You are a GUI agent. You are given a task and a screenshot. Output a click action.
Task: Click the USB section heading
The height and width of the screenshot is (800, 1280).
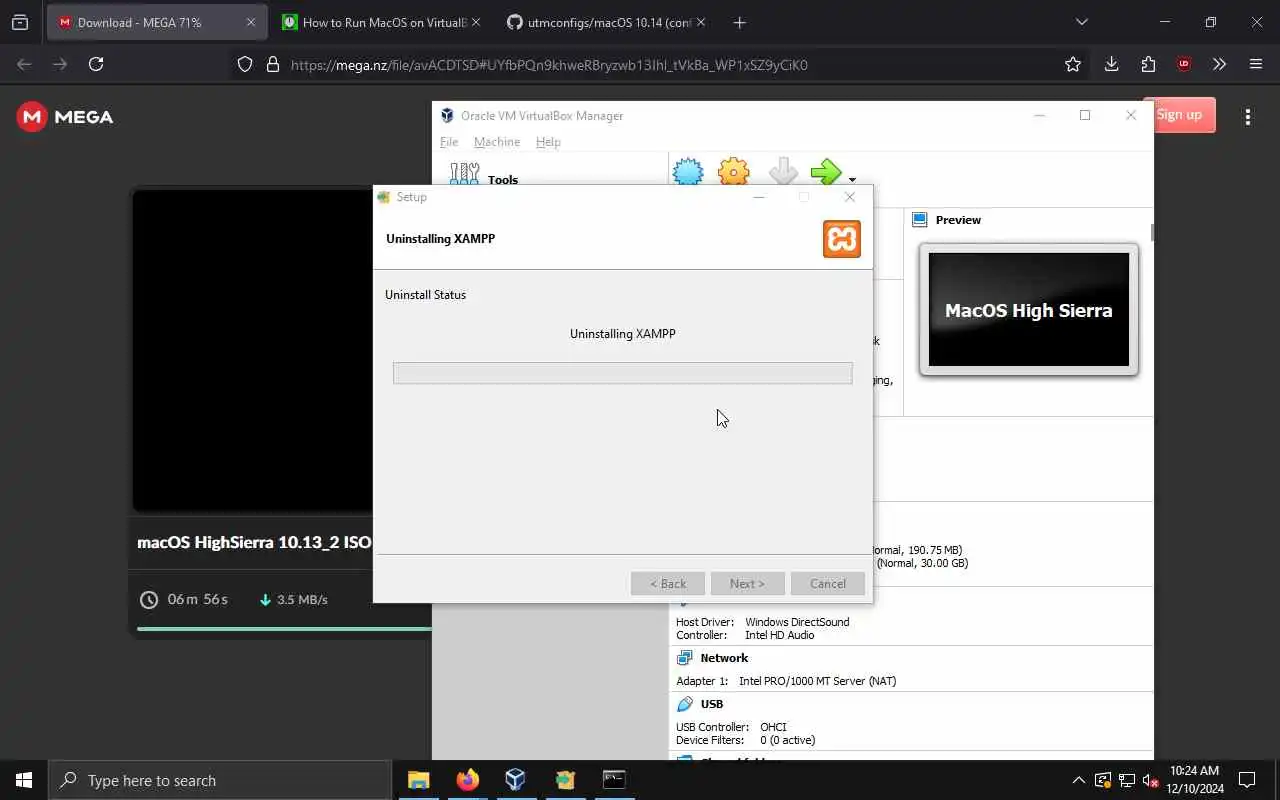(x=711, y=704)
